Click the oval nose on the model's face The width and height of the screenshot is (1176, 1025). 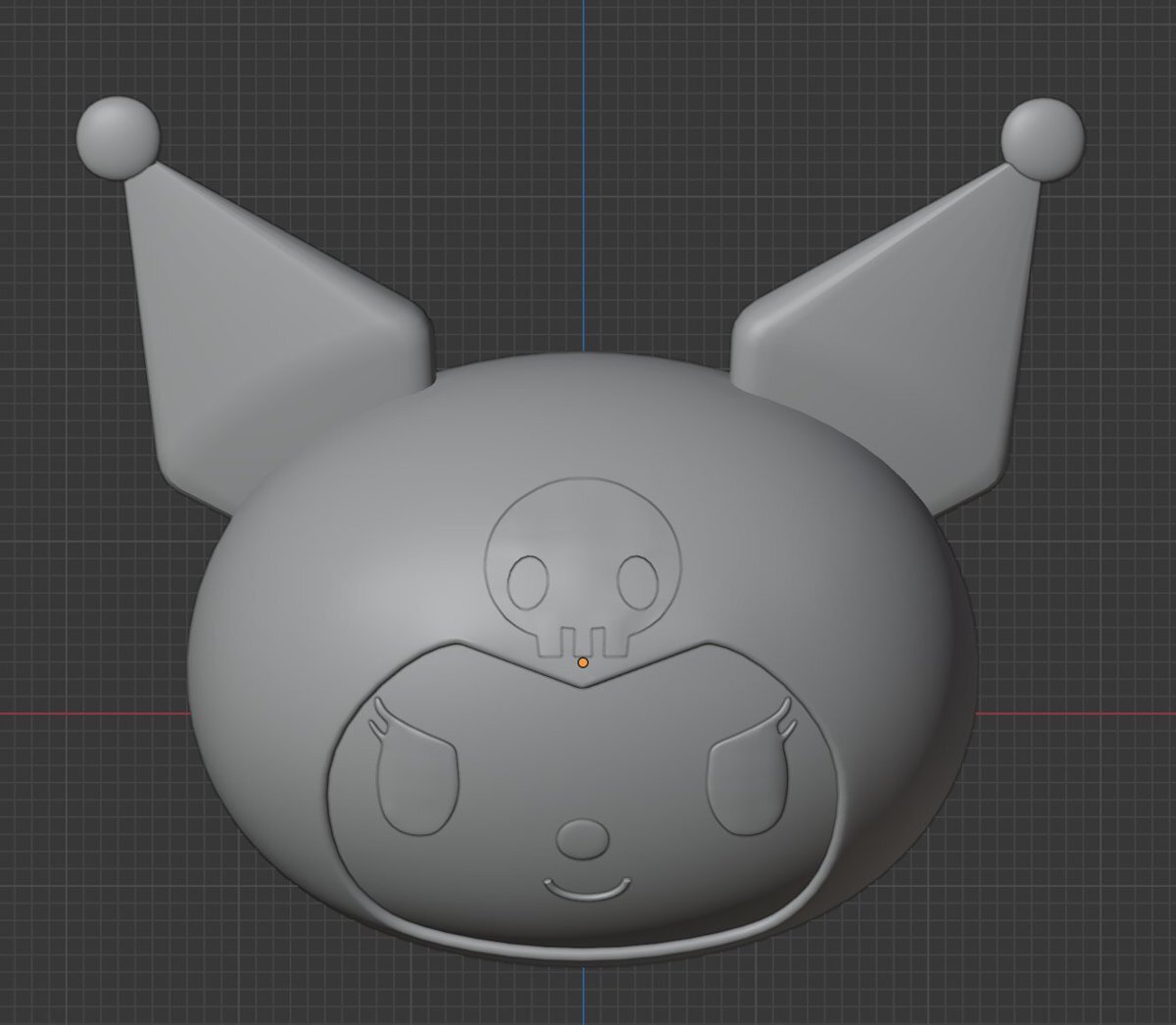[x=582, y=839]
